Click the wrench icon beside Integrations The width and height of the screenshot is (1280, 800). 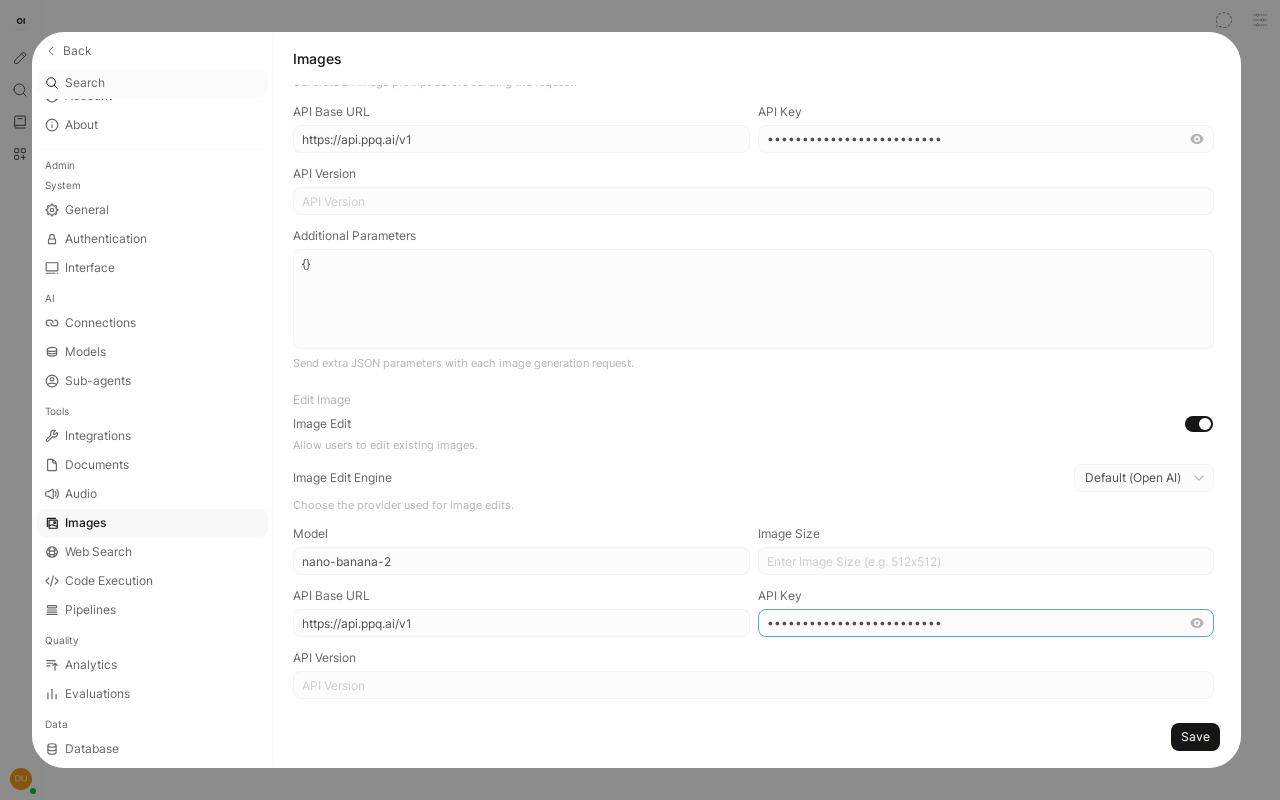point(52,436)
